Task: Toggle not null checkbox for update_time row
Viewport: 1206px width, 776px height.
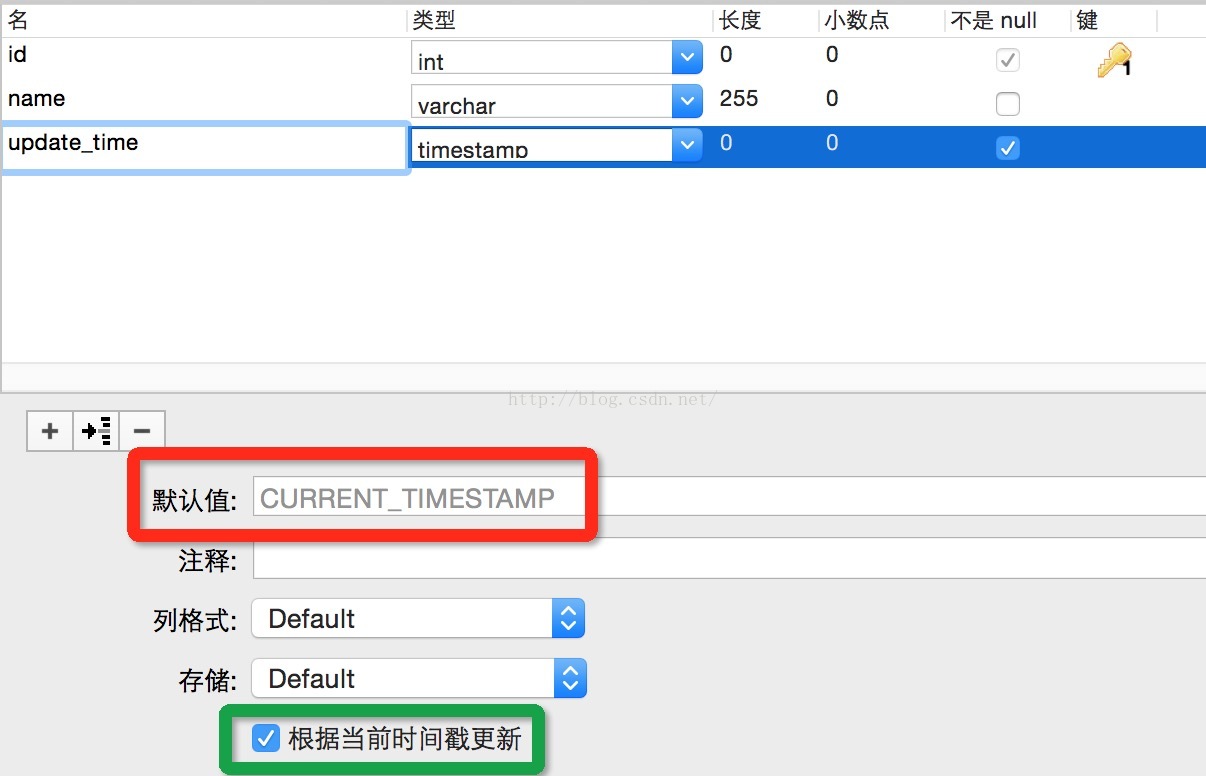Action: click(1008, 148)
